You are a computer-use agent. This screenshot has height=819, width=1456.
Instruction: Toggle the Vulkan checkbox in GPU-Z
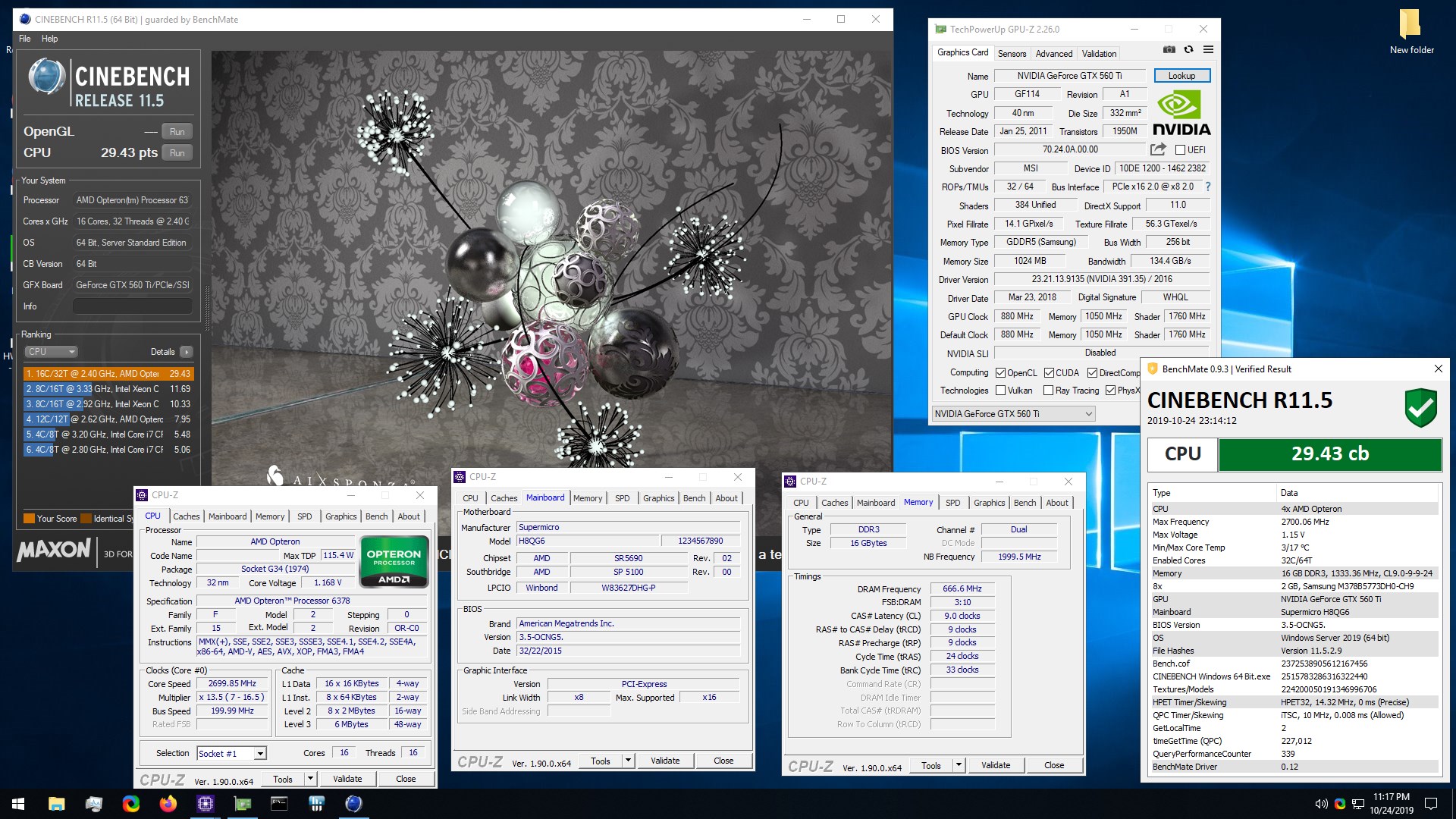[1000, 391]
